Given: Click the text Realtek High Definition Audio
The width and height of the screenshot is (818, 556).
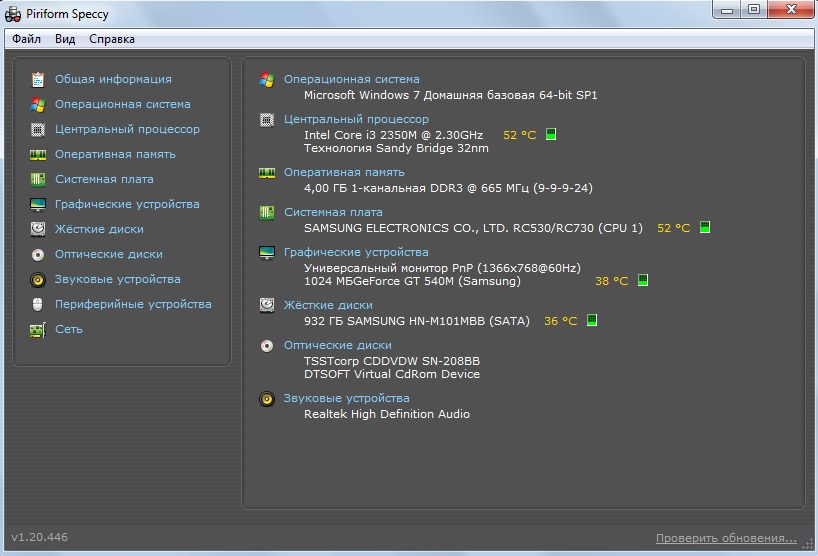Looking at the screenshot, I should (x=387, y=414).
